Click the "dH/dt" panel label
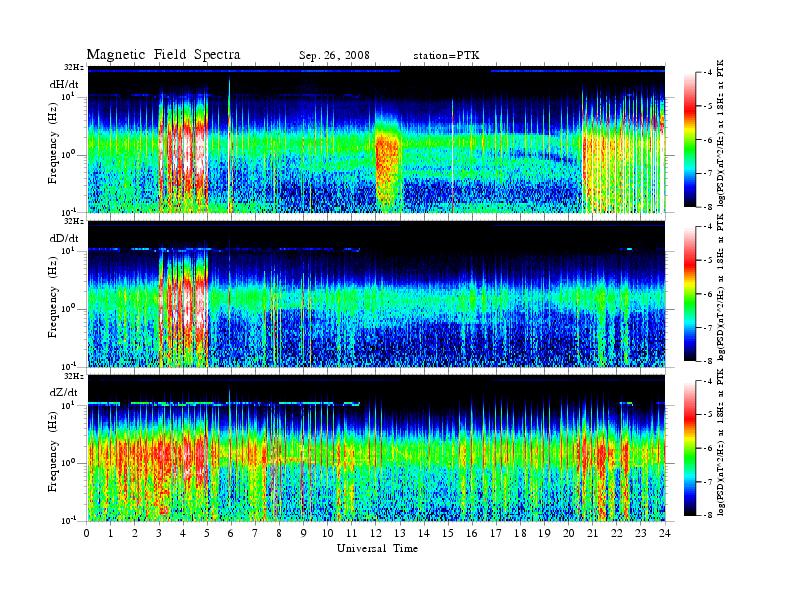This screenshot has width=792, height=612. (x=64, y=85)
